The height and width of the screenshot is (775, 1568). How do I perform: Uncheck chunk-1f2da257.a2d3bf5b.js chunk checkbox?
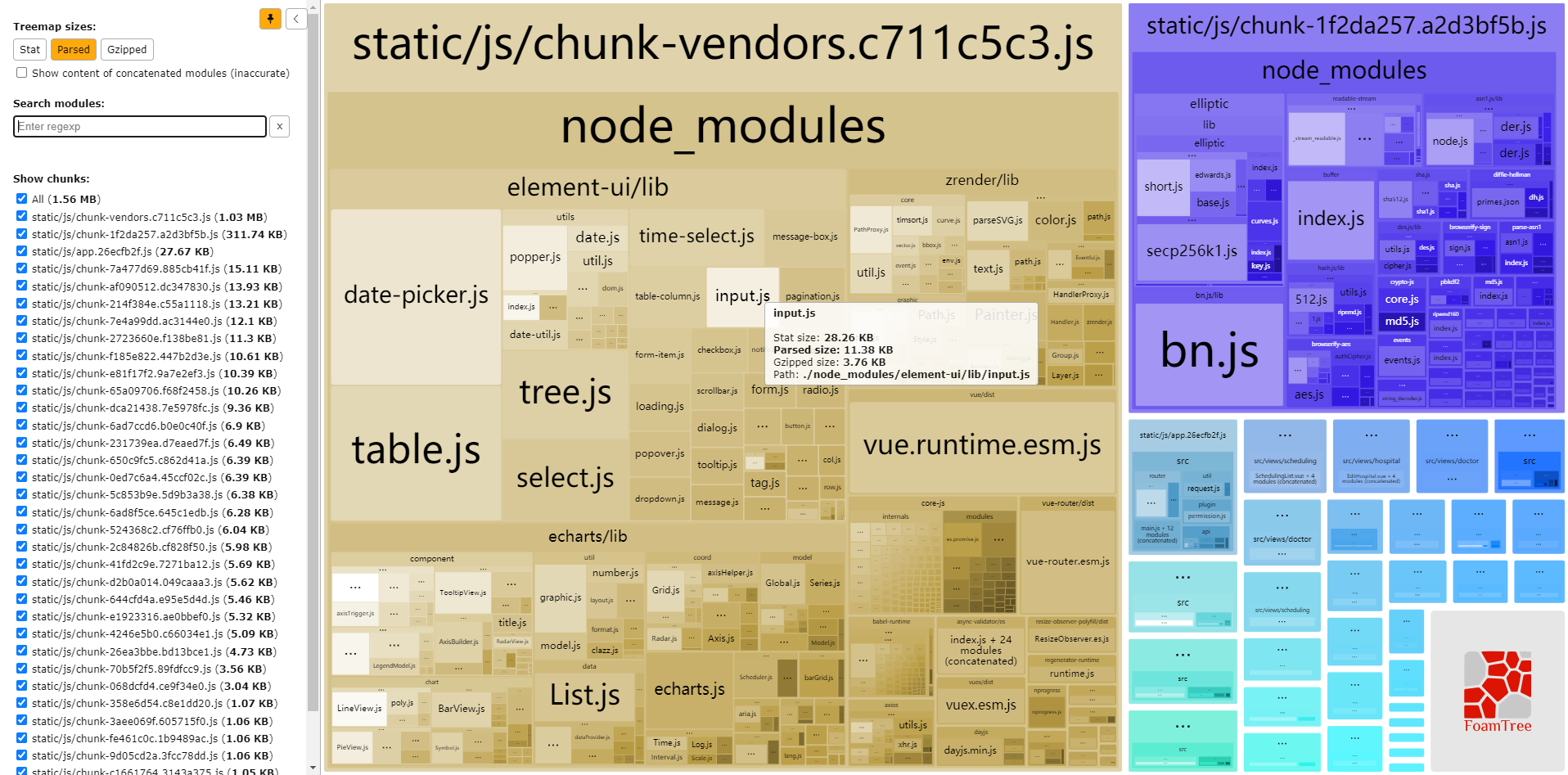[22, 234]
